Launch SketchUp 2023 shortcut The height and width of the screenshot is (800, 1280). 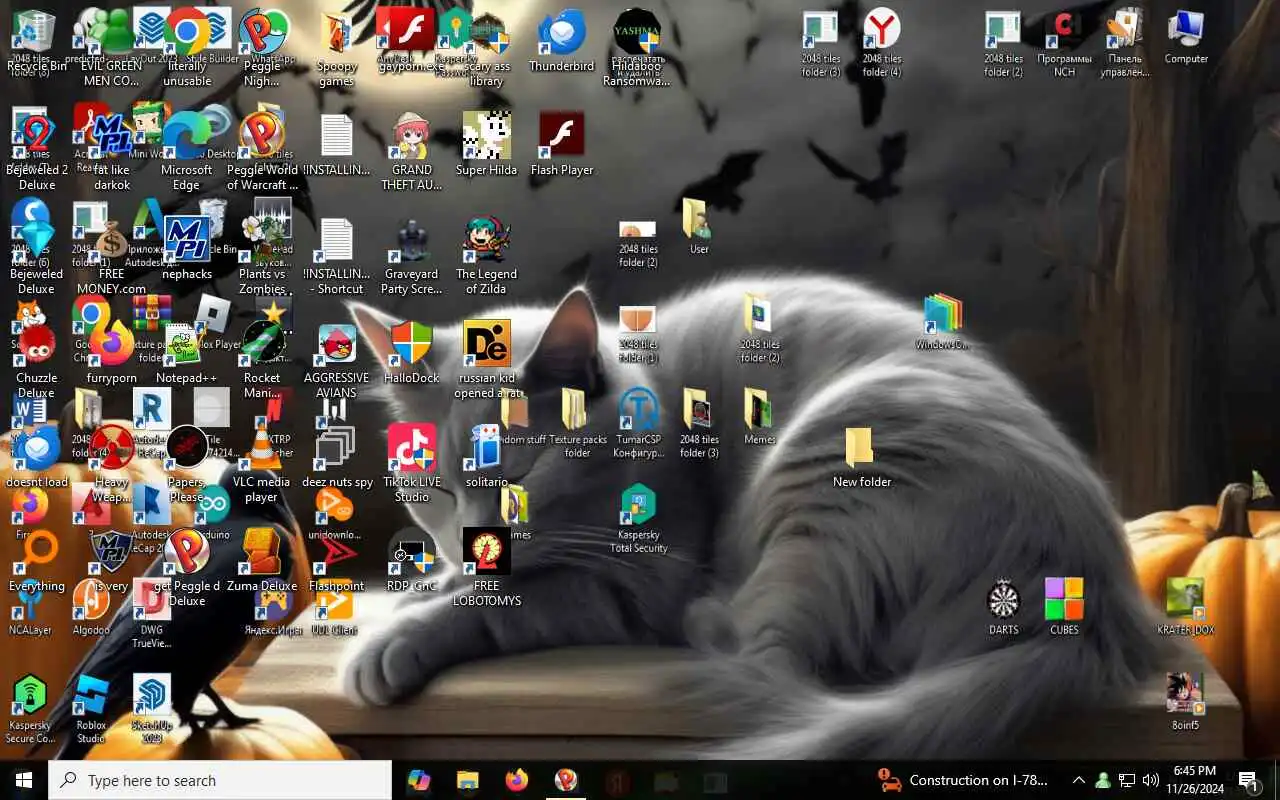tap(152, 708)
